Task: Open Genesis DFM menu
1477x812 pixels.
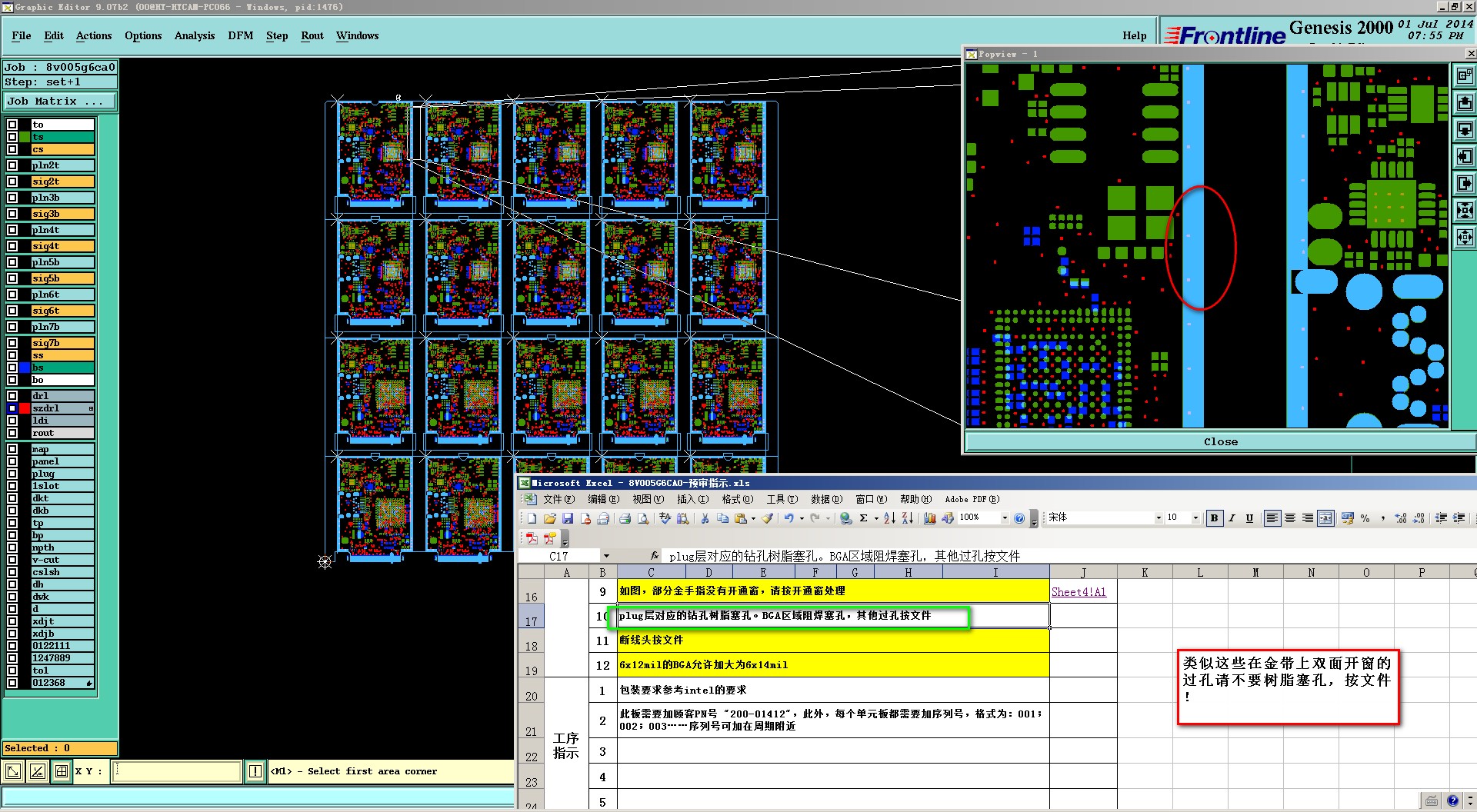Action: tap(241, 36)
